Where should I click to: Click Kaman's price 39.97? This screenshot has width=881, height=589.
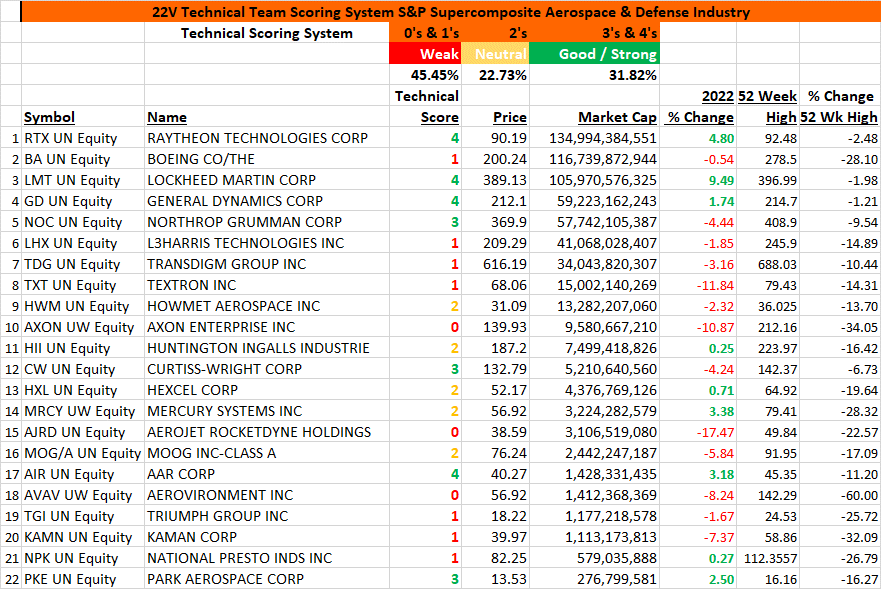pyautogui.click(x=494, y=537)
